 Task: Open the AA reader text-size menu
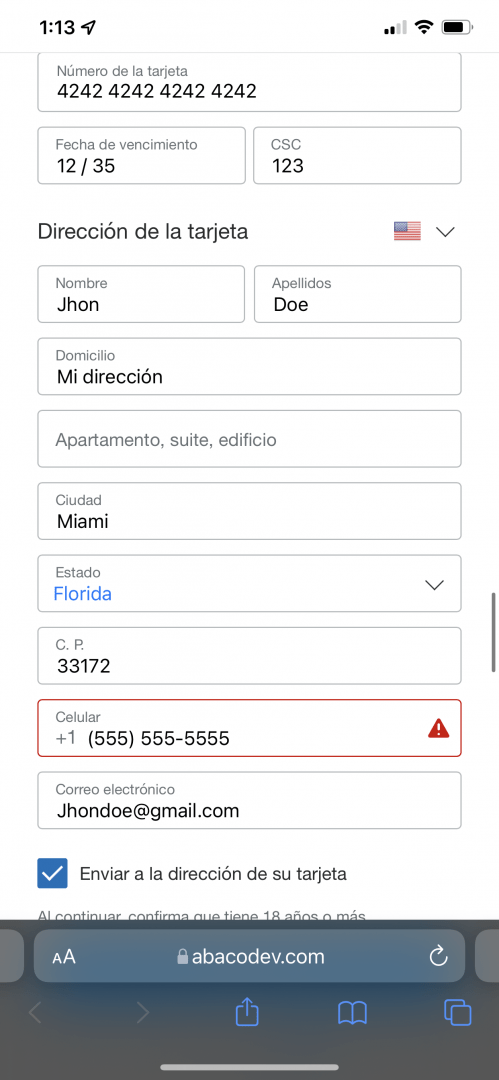click(64, 957)
